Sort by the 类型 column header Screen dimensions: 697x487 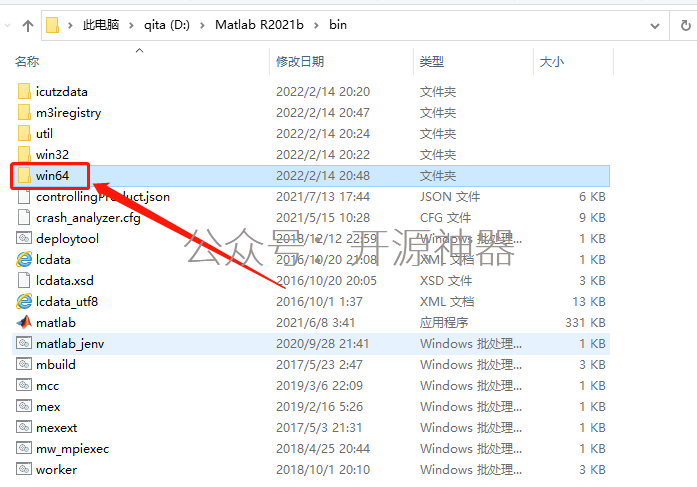tap(432, 62)
